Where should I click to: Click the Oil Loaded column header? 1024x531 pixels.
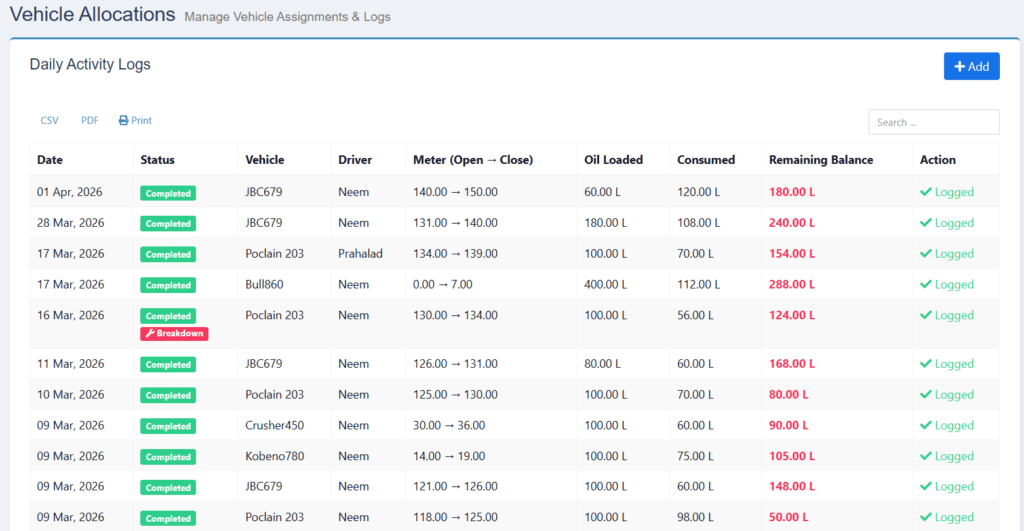613,160
